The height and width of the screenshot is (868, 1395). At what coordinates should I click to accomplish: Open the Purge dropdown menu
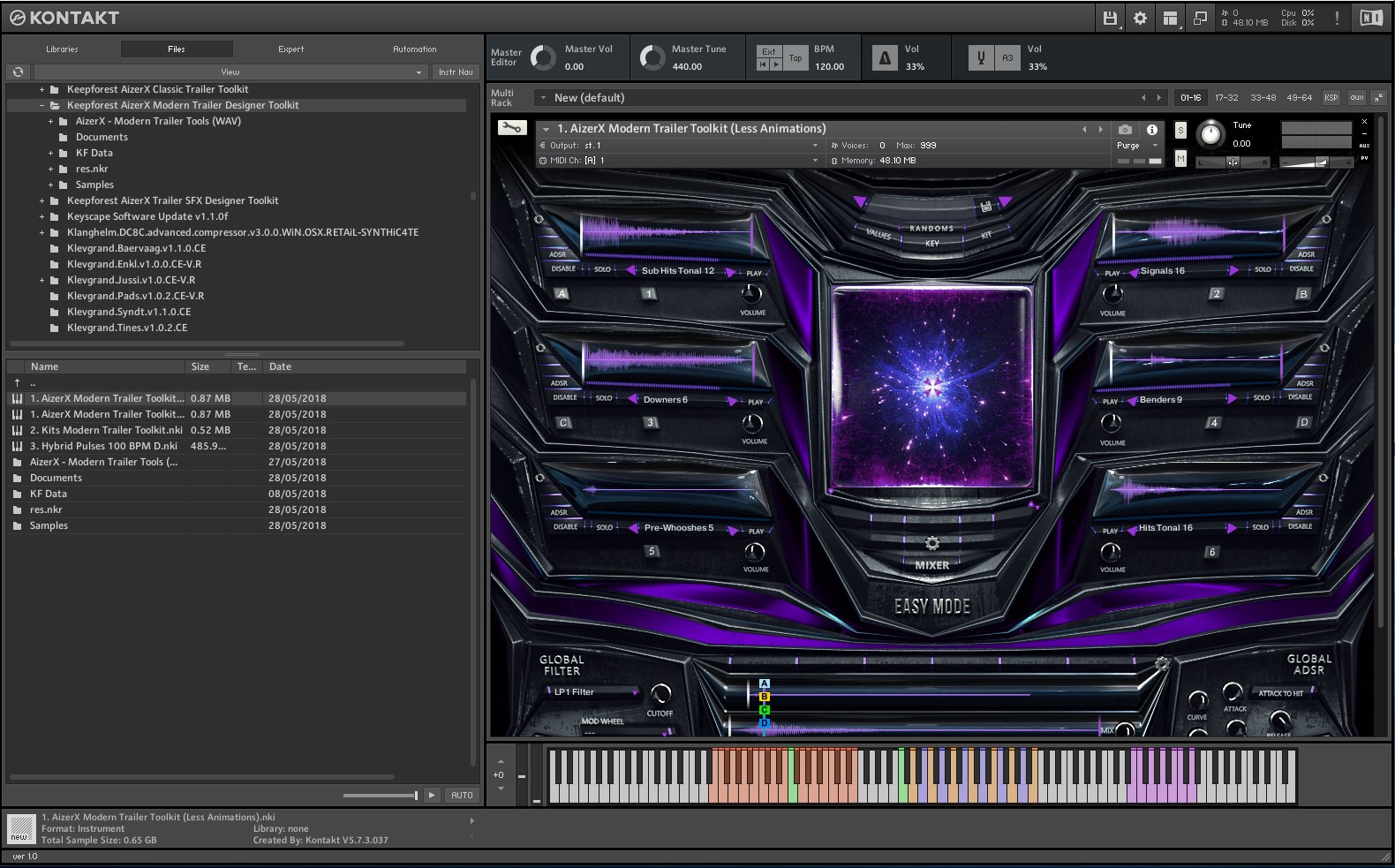[1135, 145]
